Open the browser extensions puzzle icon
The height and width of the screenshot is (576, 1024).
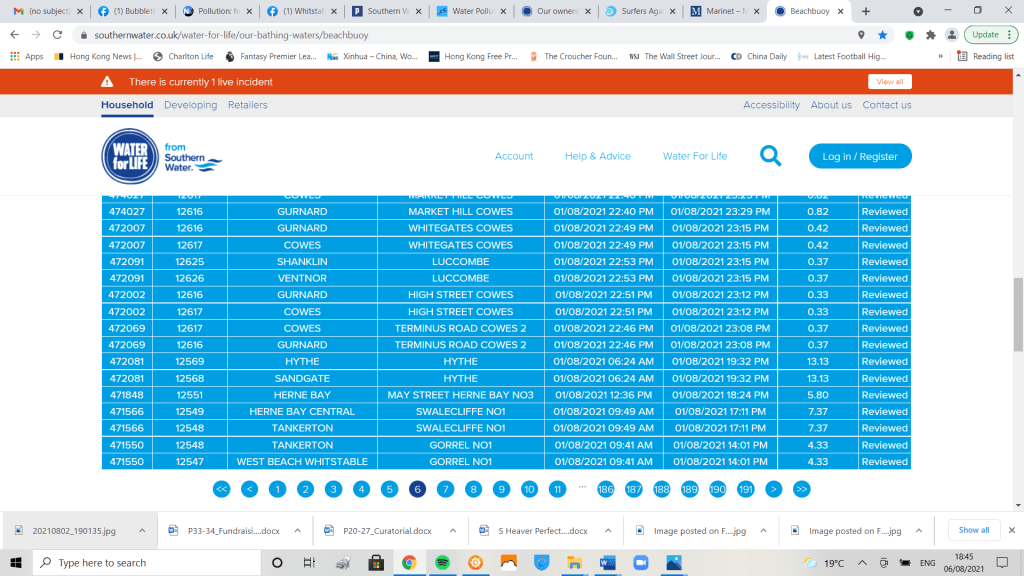tap(930, 34)
